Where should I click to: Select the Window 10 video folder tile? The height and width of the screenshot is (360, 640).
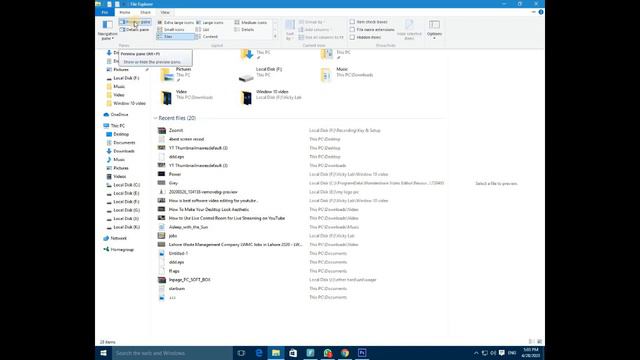(x=270, y=97)
